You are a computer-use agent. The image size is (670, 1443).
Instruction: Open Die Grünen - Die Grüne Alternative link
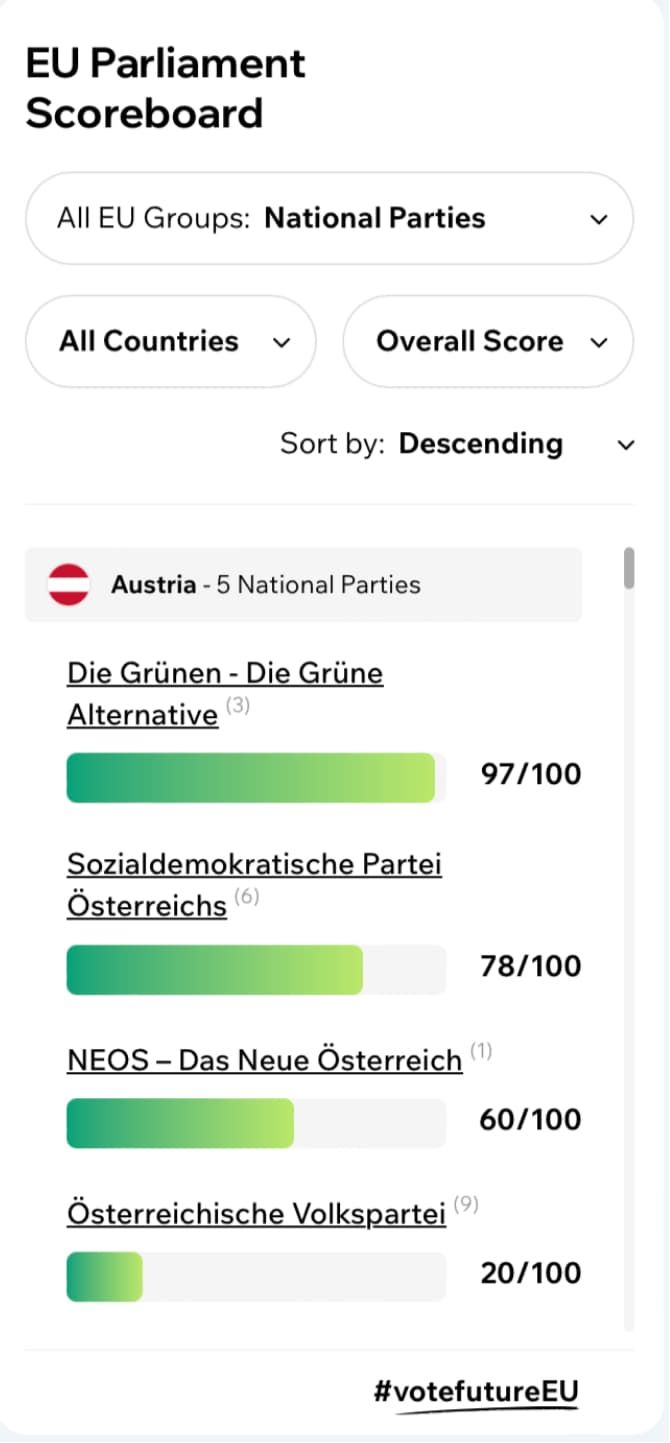click(x=224, y=693)
